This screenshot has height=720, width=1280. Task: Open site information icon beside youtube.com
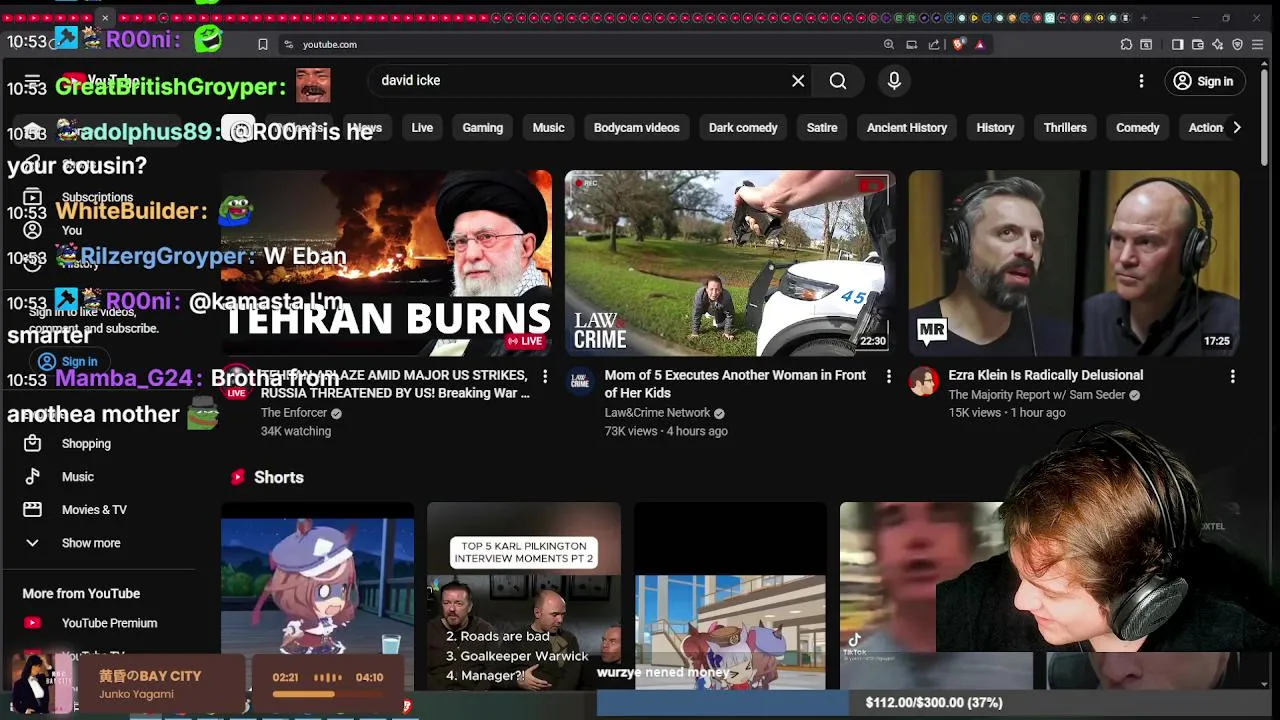coord(288,44)
